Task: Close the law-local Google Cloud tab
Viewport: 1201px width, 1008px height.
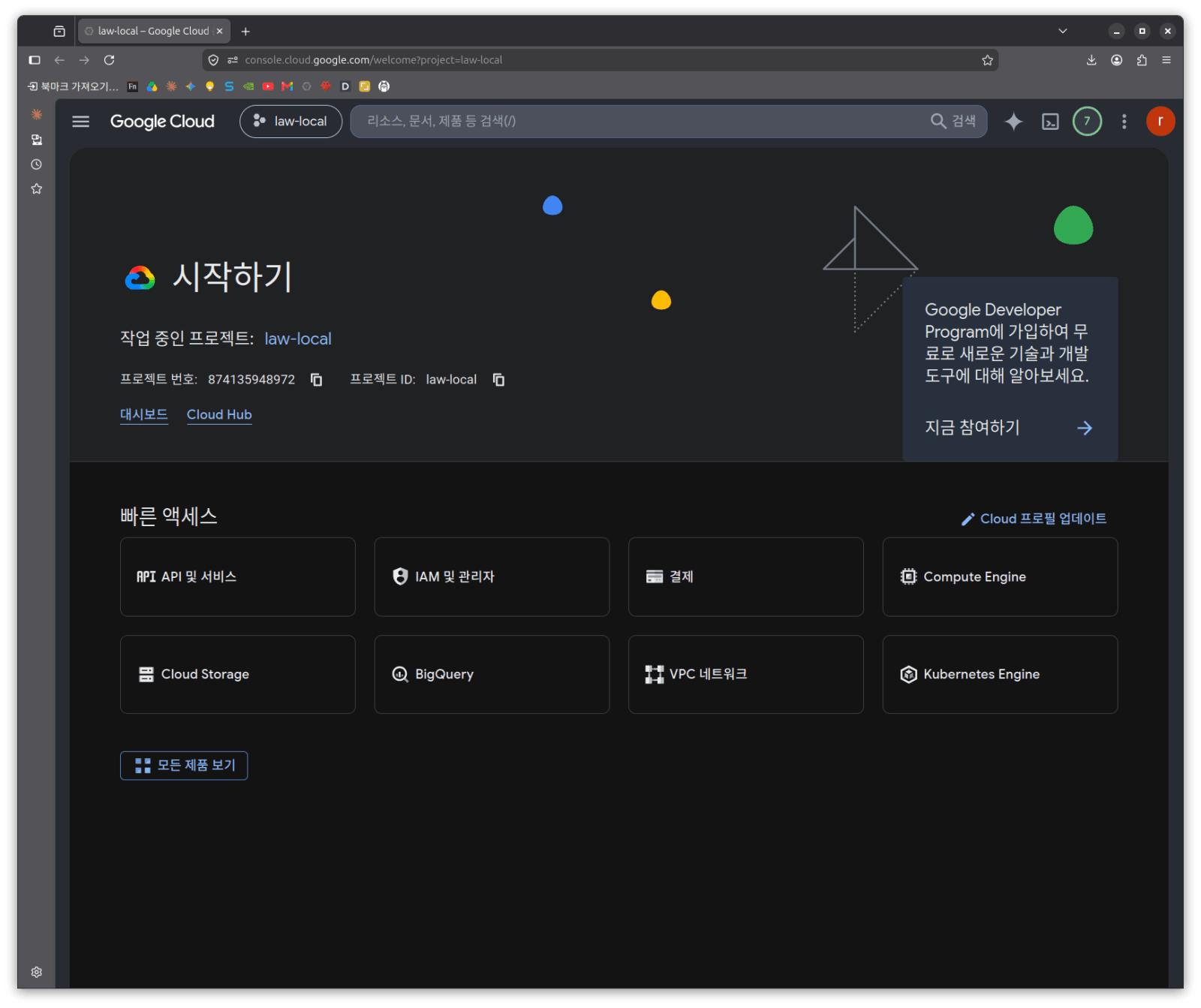Action: tap(219, 32)
